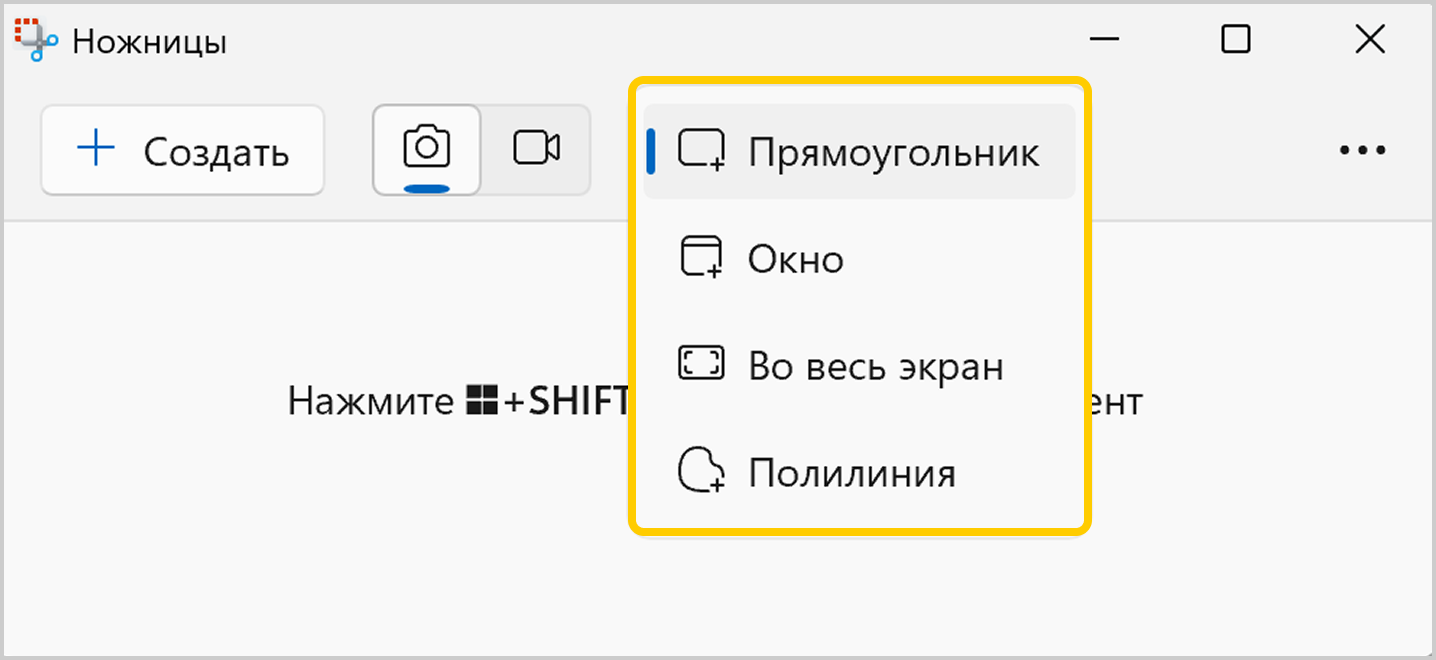Image resolution: width=1436 pixels, height=660 pixels.
Task: Select the Полилиния mode label
Action: (x=852, y=473)
